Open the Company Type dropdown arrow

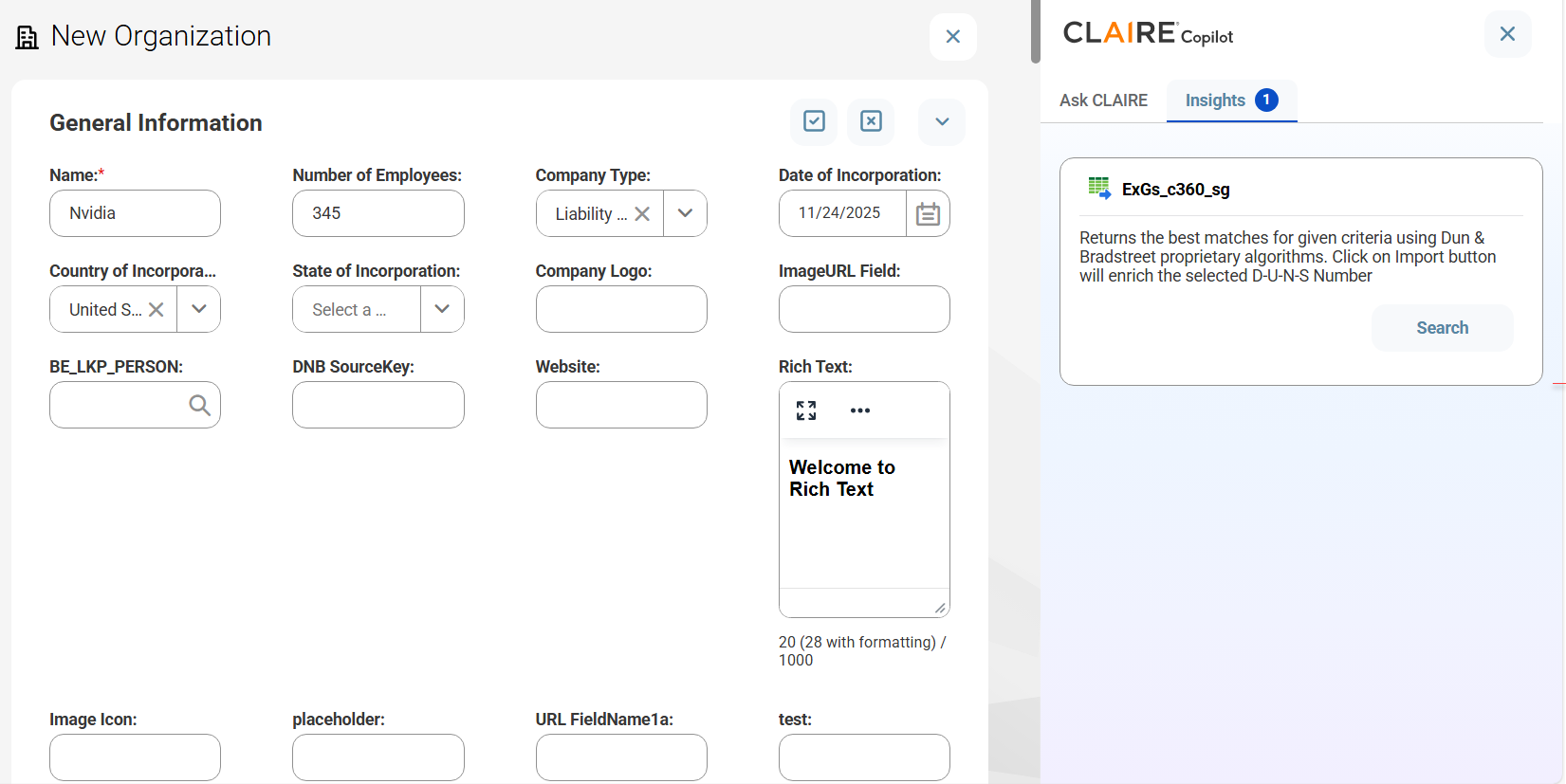pyautogui.click(x=686, y=213)
